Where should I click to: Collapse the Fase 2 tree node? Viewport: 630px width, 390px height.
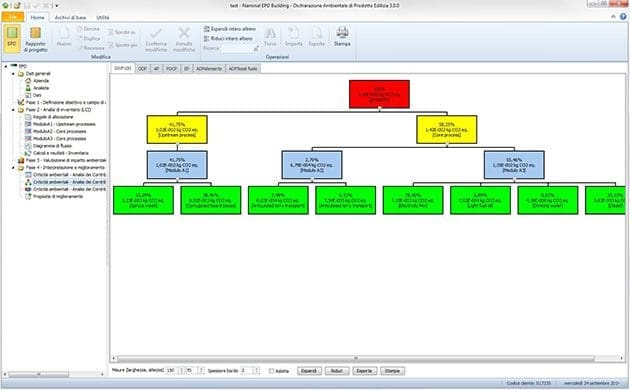coord(13,110)
